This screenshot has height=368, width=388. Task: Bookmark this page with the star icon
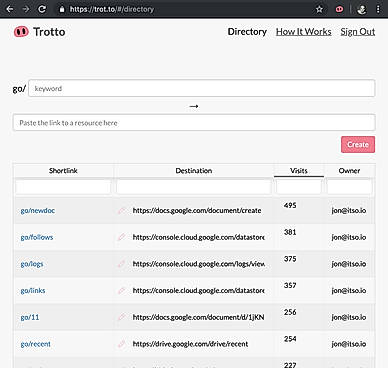click(319, 9)
